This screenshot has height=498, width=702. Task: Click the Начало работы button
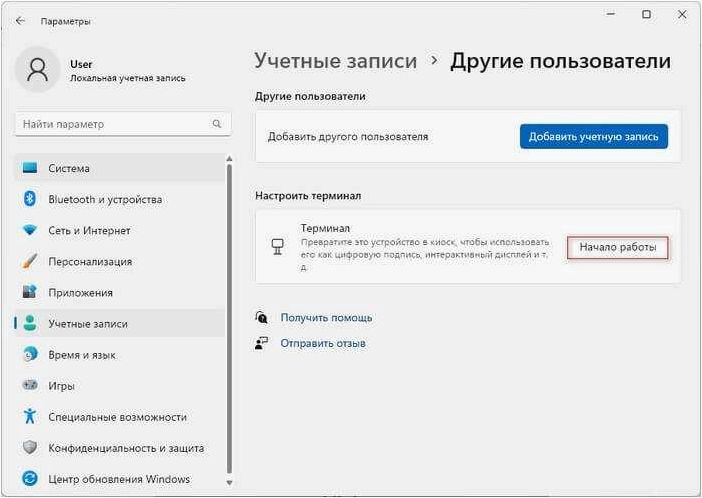[618, 247]
